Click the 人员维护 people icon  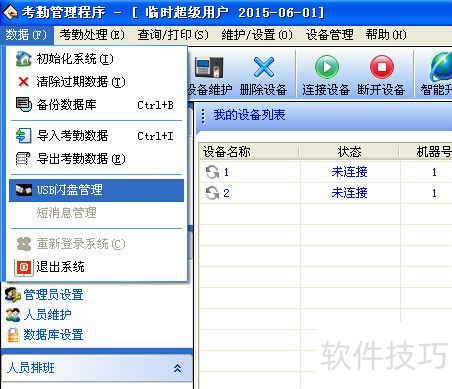tap(13, 315)
